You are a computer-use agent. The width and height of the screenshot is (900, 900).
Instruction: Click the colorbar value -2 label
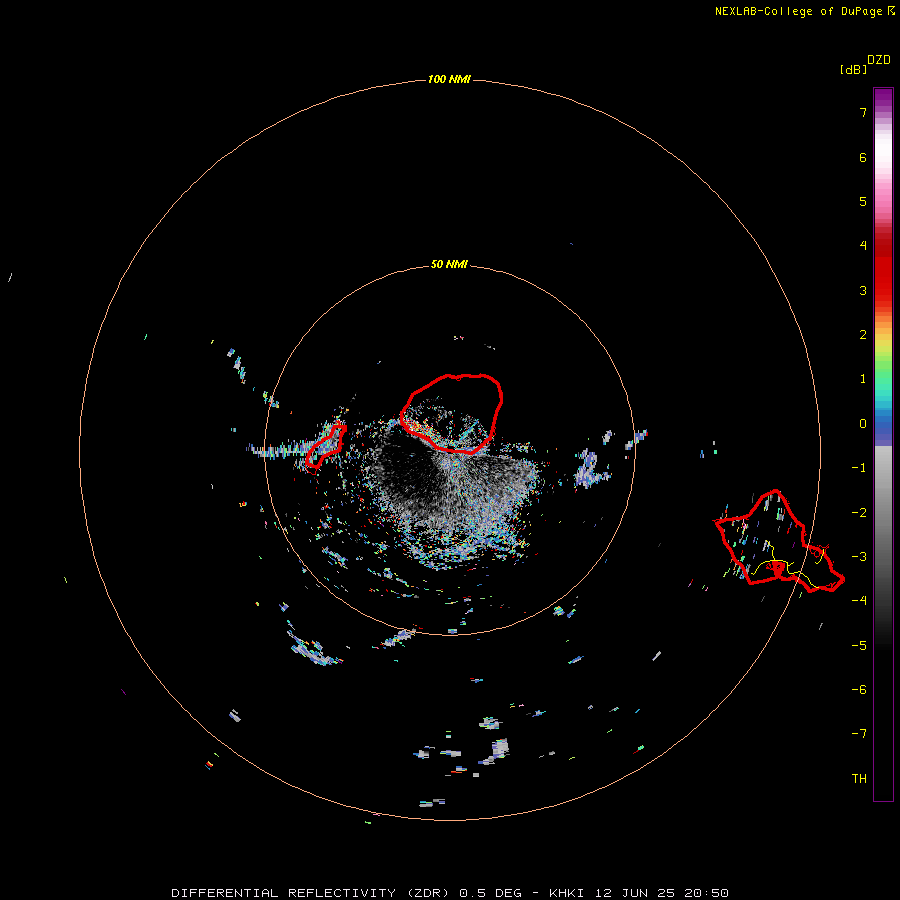click(859, 513)
